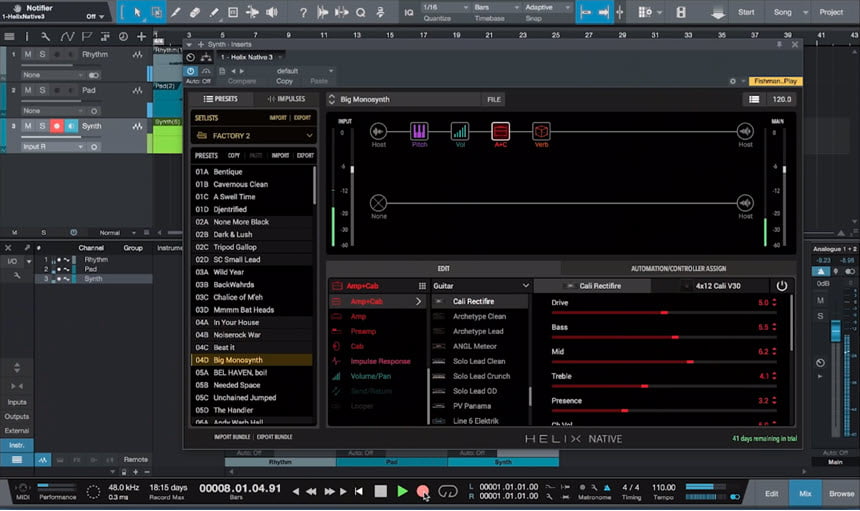Click the red Record button in transport
The height and width of the screenshot is (511, 860).
coord(422,491)
